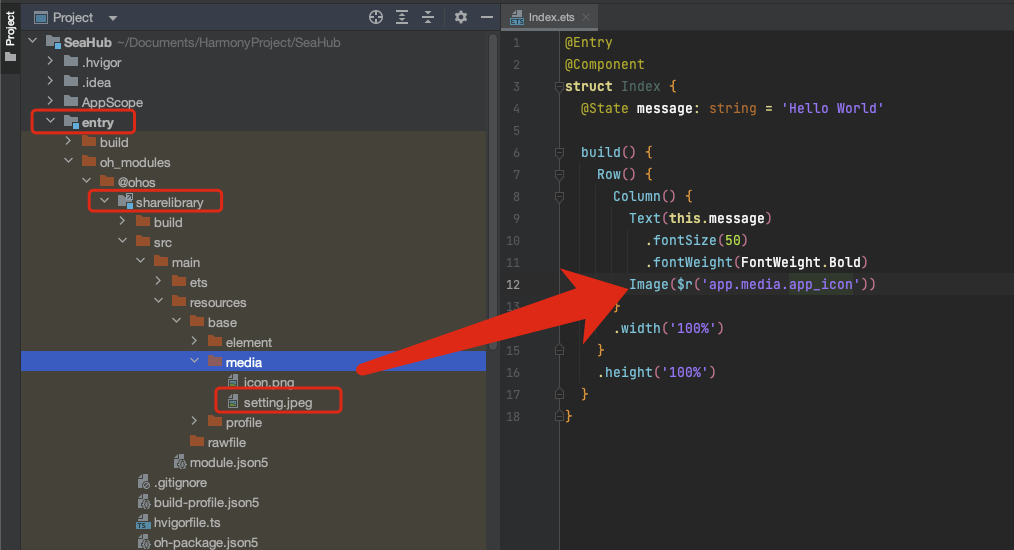Open the Project panel settings gear
1014x550 pixels.
click(460, 17)
